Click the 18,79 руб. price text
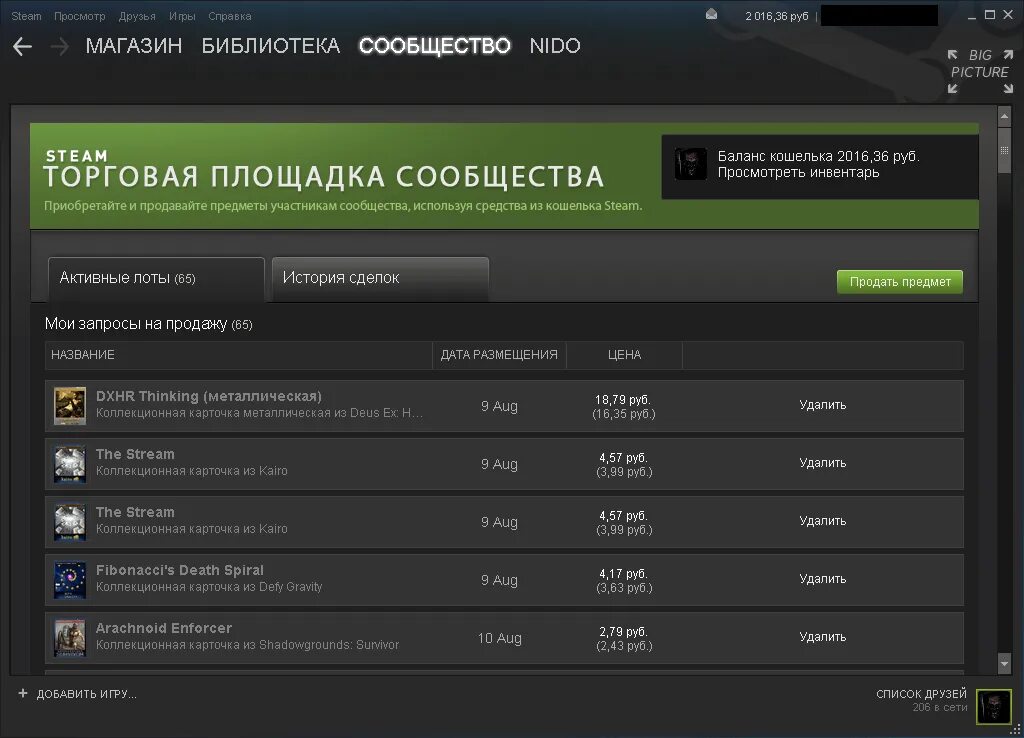This screenshot has width=1024, height=738. click(x=622, y=400)
